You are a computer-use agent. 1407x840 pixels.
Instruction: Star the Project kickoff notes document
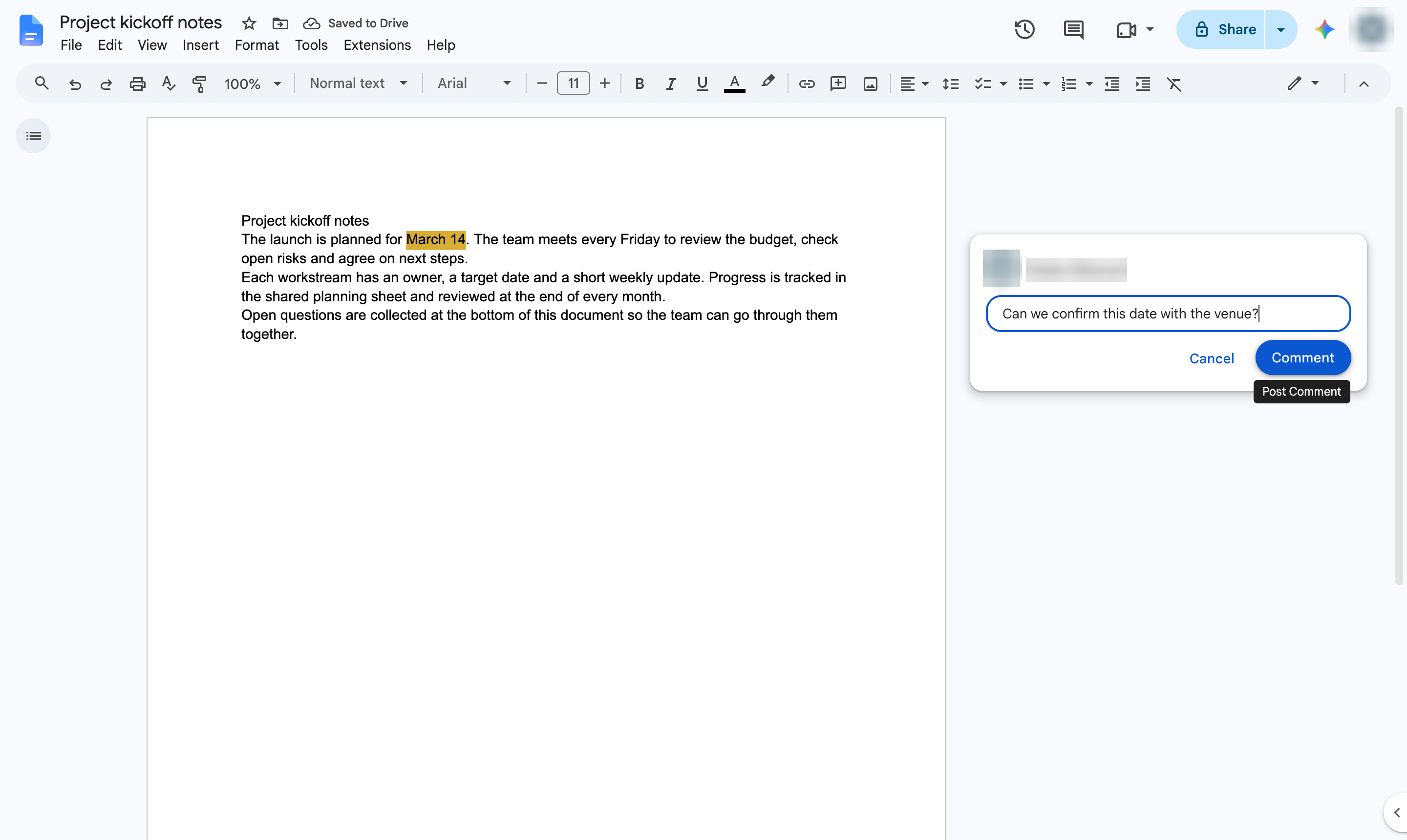coord(249,23)
